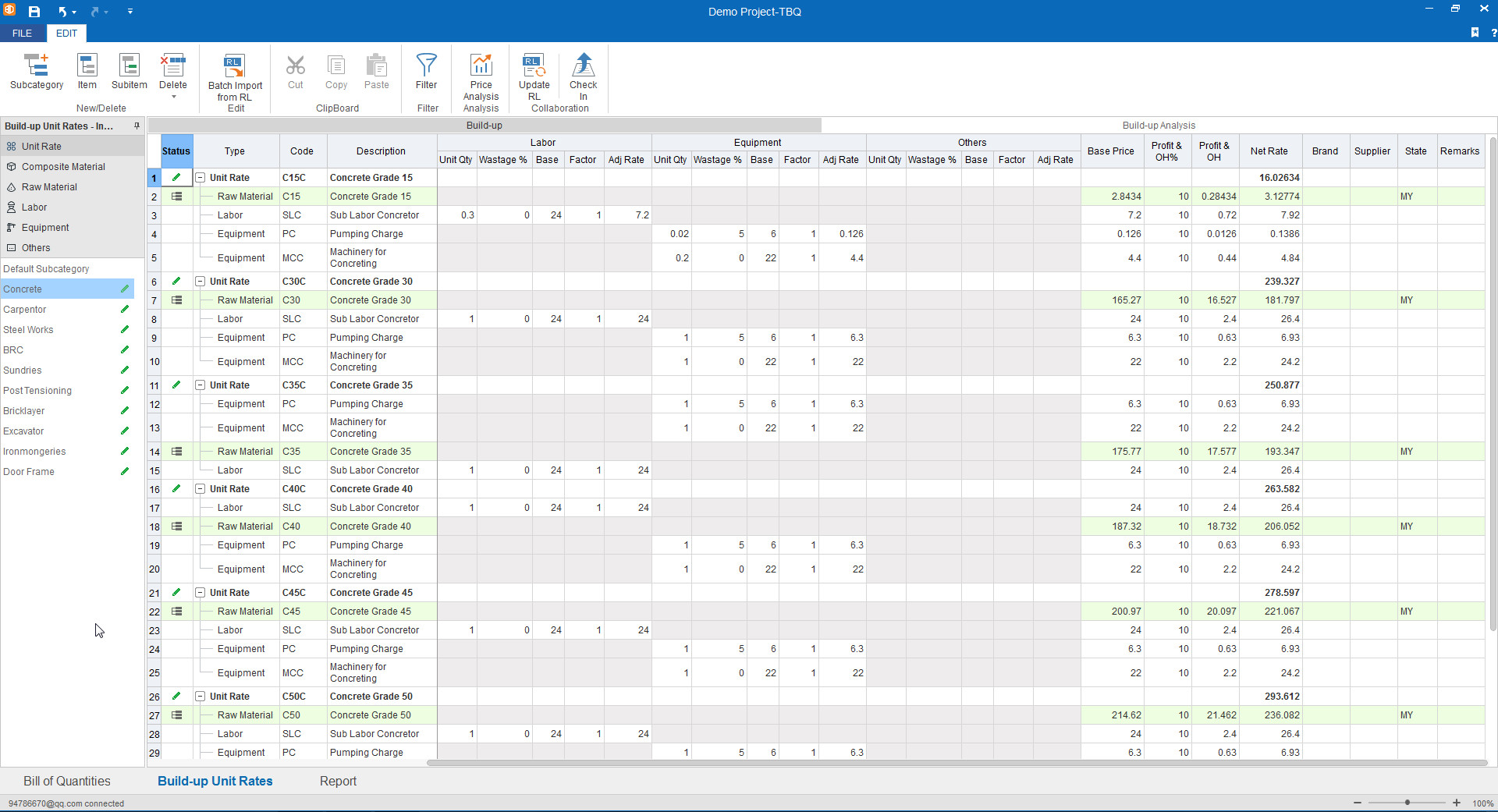Click the Net Rate column header
This screenshot has height=812, width=1498.
point(1269,151)
